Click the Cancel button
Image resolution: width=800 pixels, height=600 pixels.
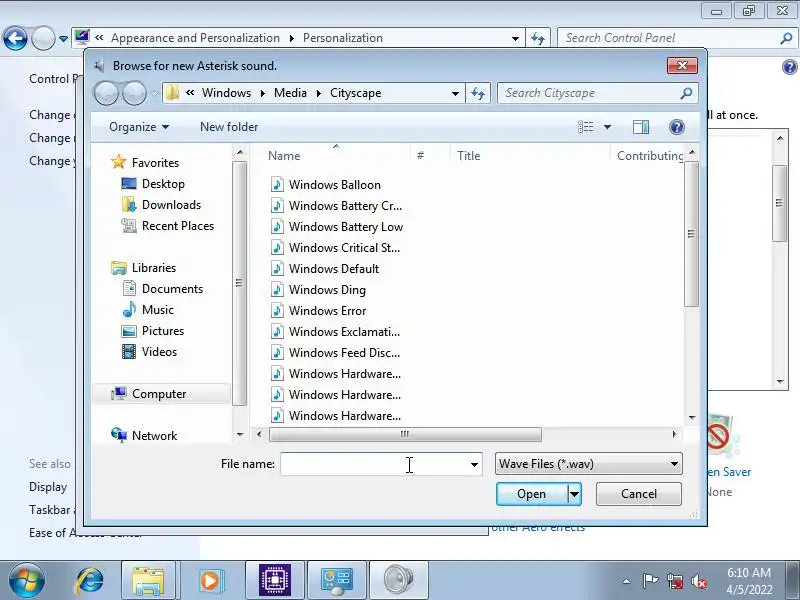coord(639,494)
